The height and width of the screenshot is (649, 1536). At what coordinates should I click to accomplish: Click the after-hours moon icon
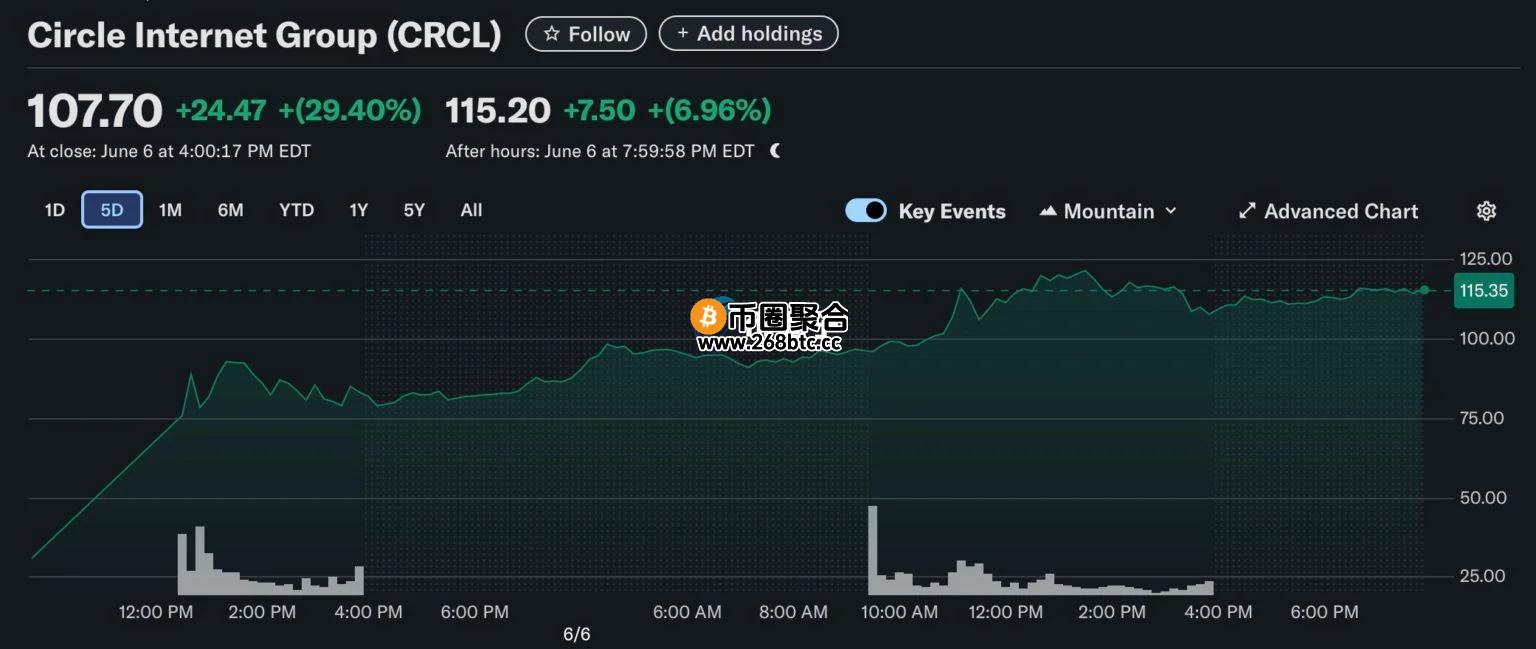[776, 151]
